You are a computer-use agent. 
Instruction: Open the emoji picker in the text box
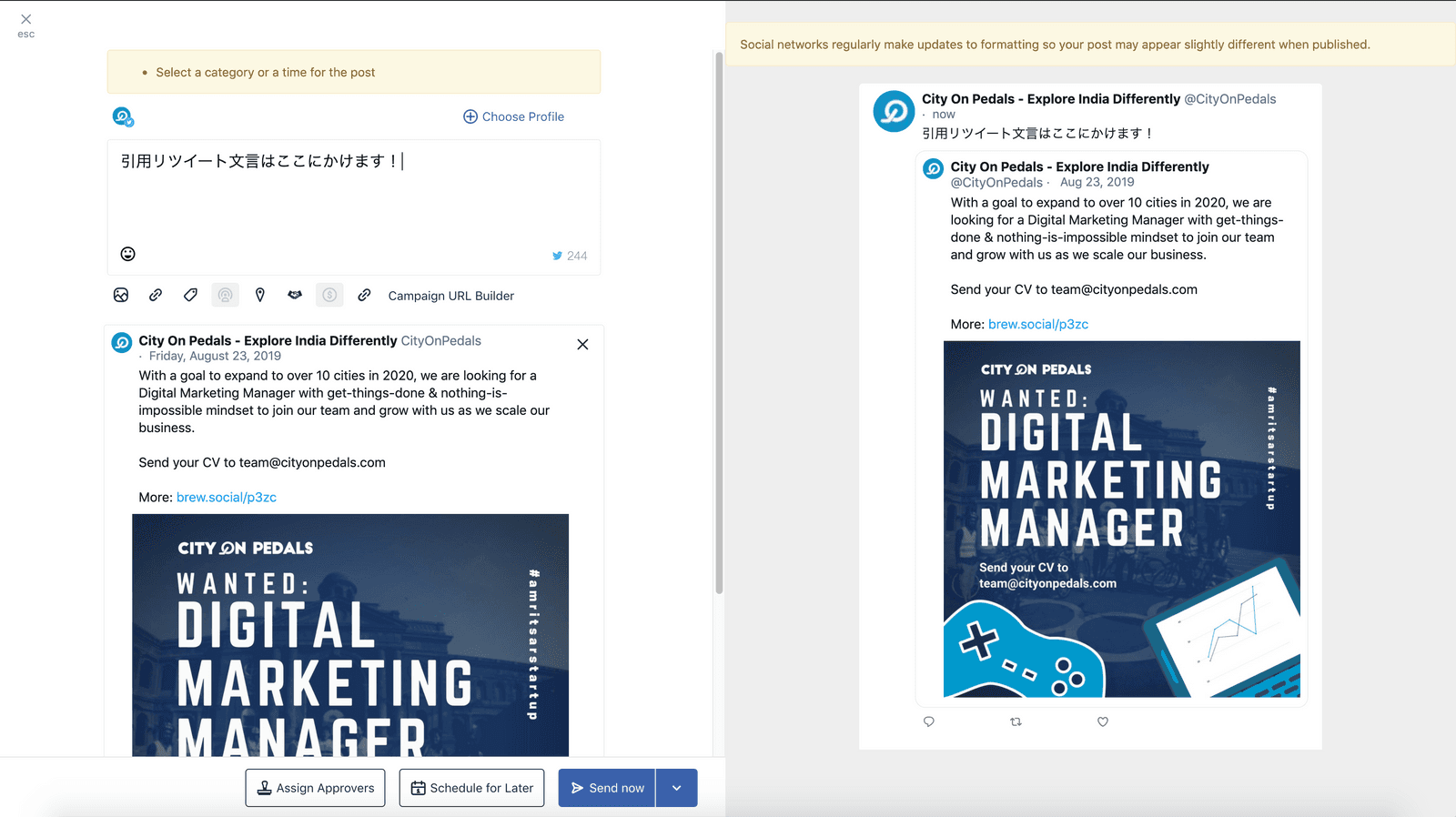point(128,254)
